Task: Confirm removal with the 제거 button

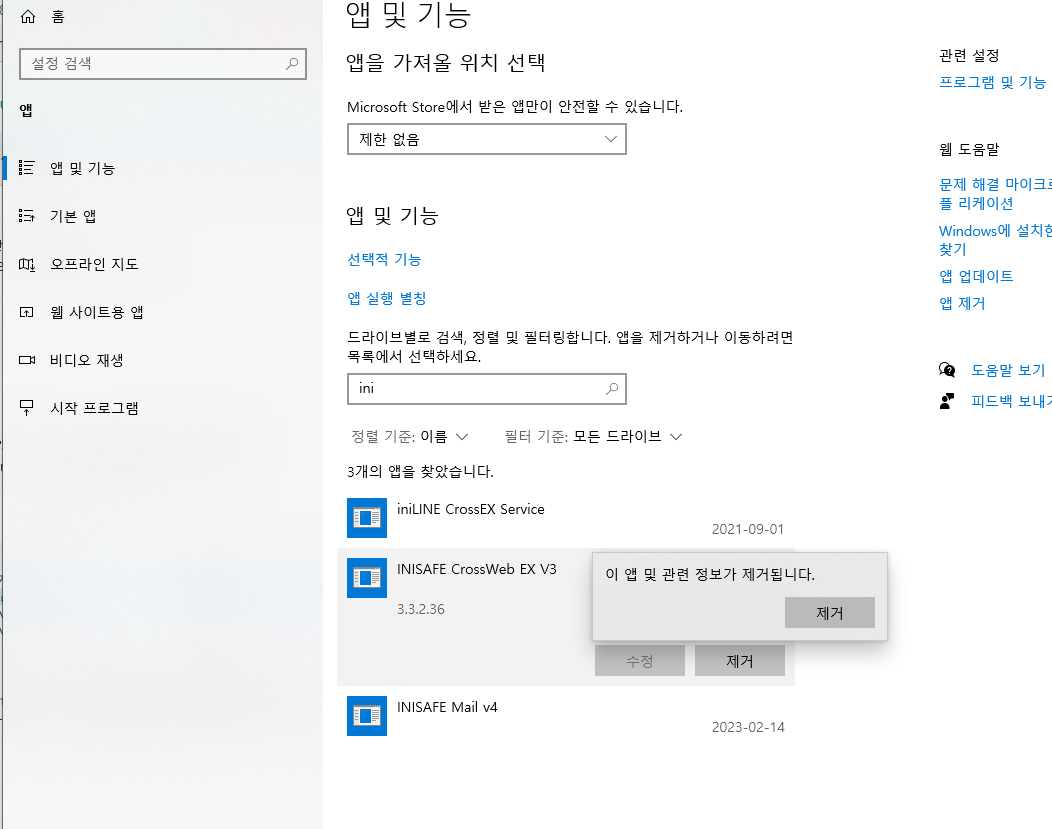Action: (829, 612)
